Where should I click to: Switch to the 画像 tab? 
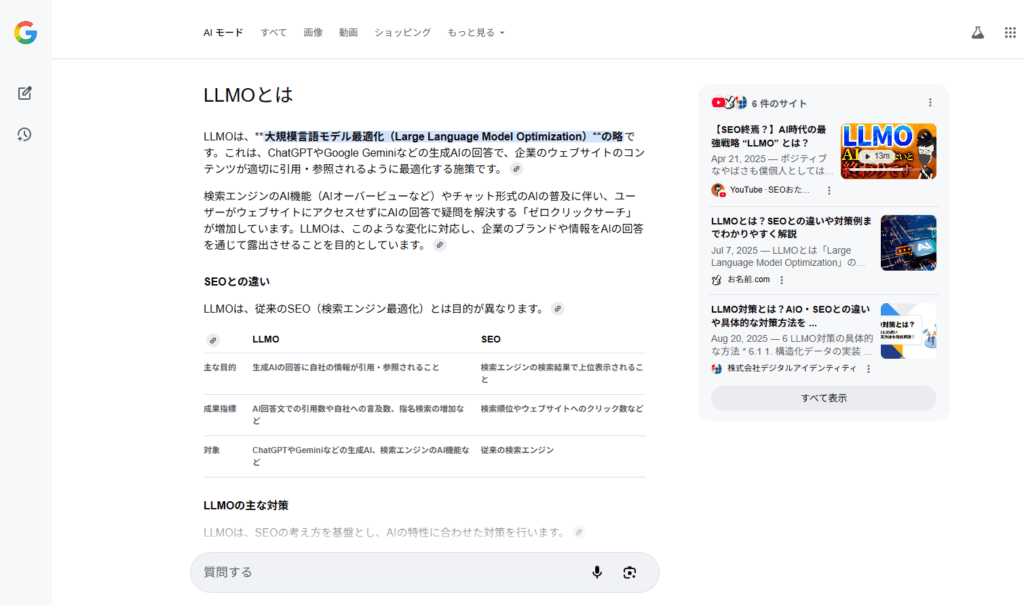click(313, 32)
